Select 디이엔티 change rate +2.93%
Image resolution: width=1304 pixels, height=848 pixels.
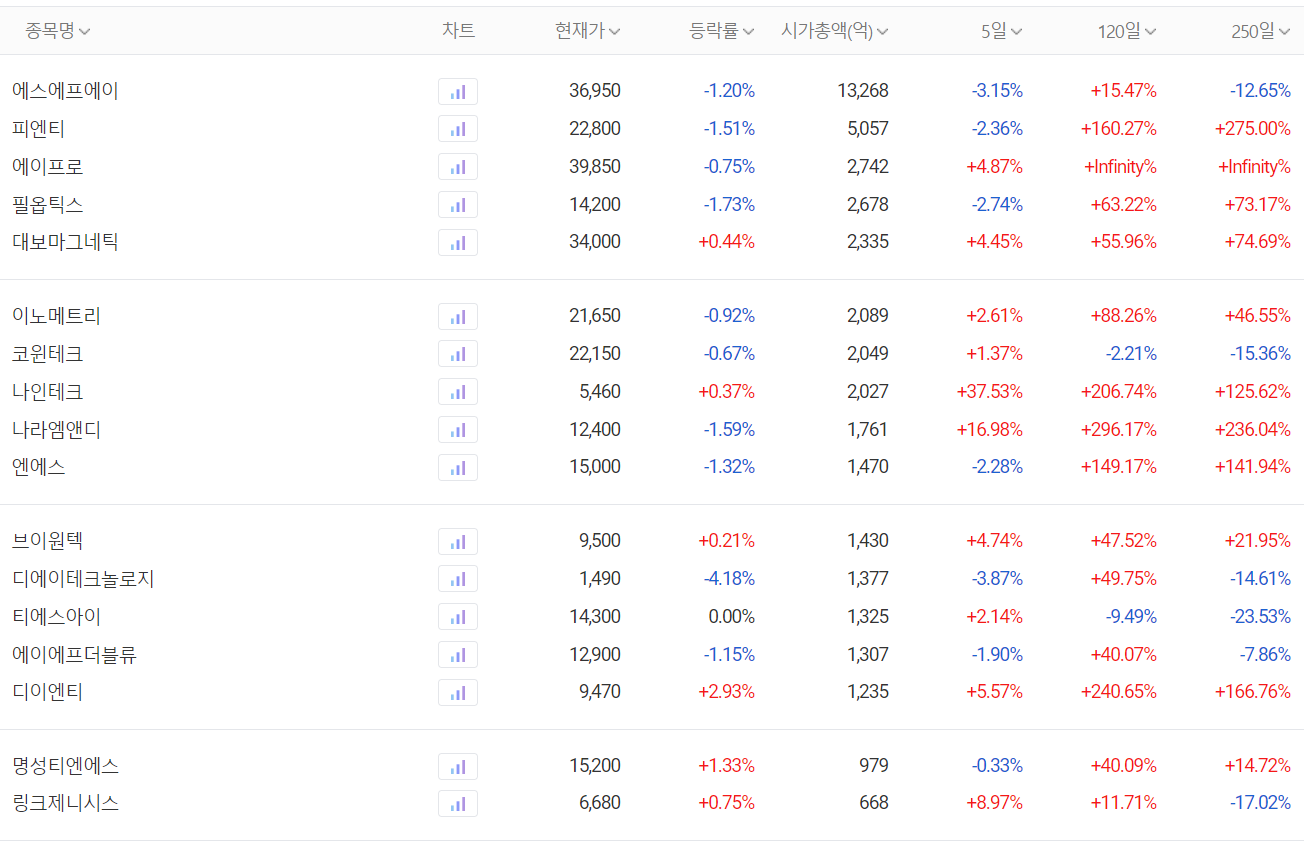(x=726, y=692)
